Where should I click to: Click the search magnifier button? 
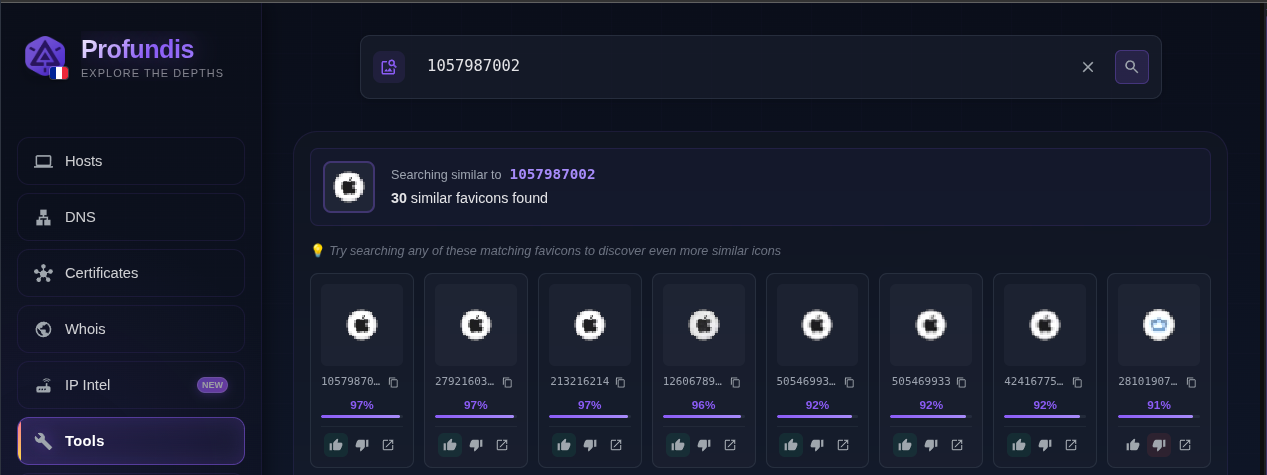click(x=1131, y=67)
